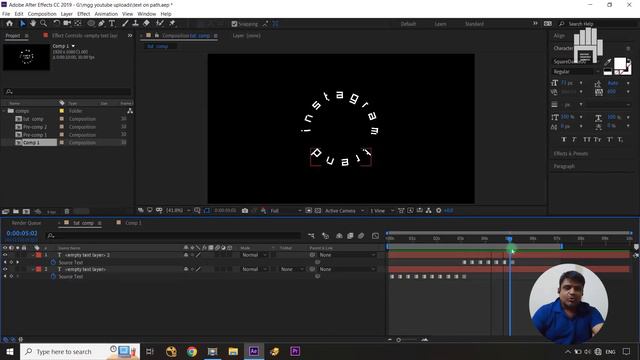Viewport: 640px width, 360px height.
Task: Open the Animation menu
Action: pos(106,14)
